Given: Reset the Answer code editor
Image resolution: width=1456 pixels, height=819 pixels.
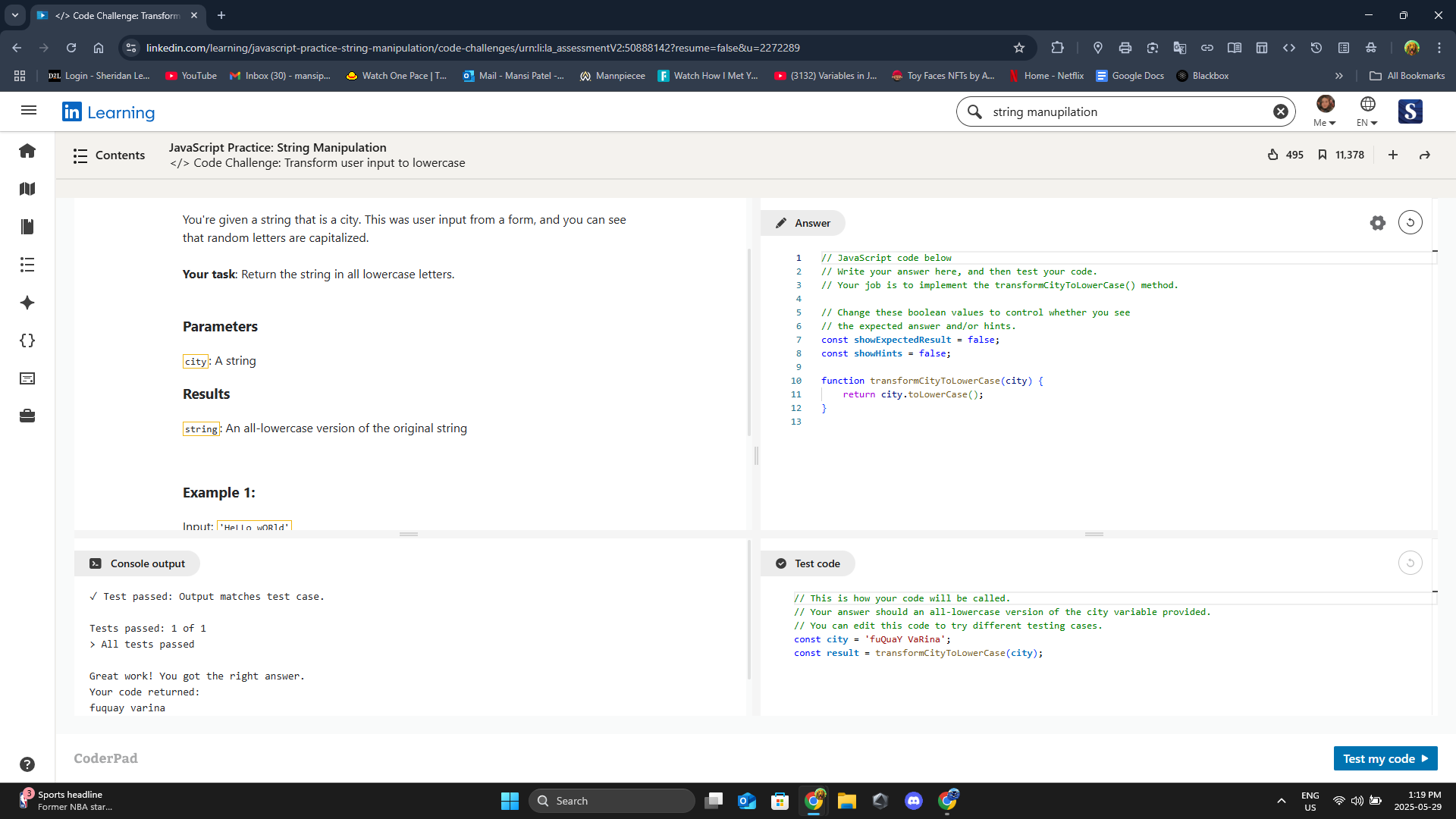Looking at the screenshot, I should [1410, 223].
